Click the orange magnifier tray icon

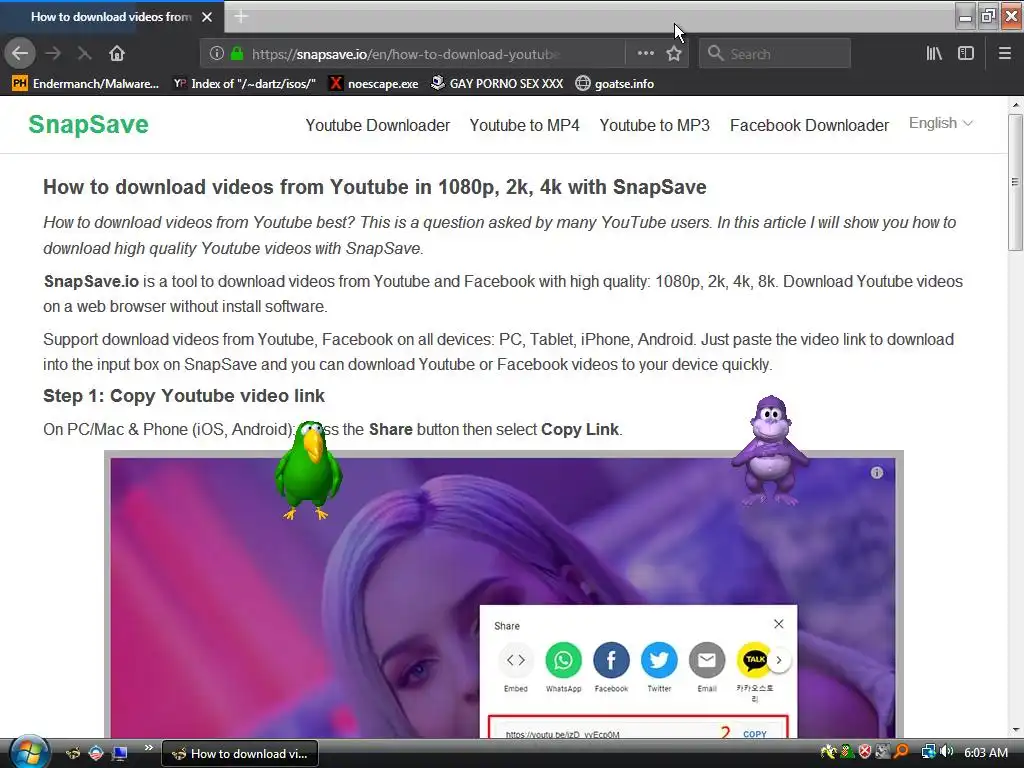click(x=901, y=752)
